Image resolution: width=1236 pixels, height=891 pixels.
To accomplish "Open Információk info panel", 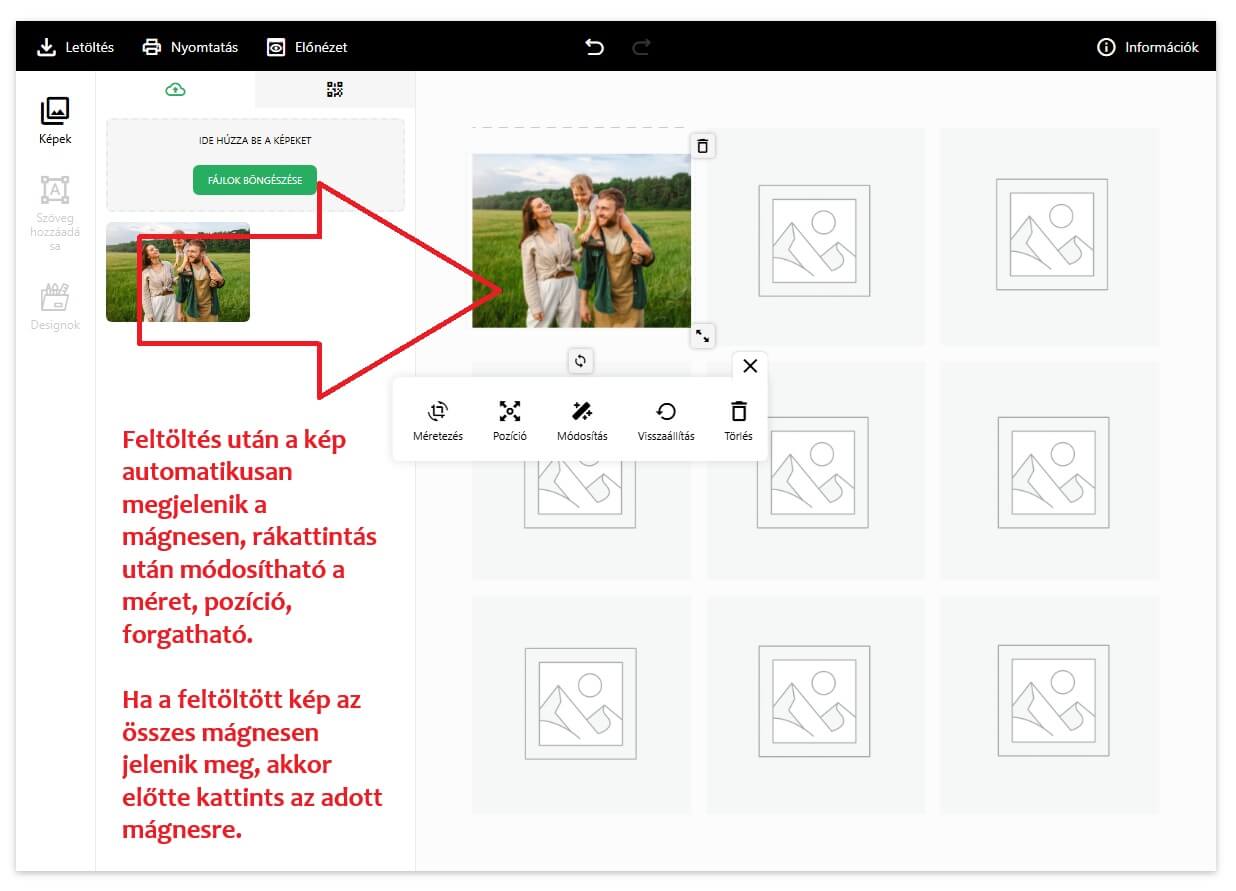I will point(1147,47).
